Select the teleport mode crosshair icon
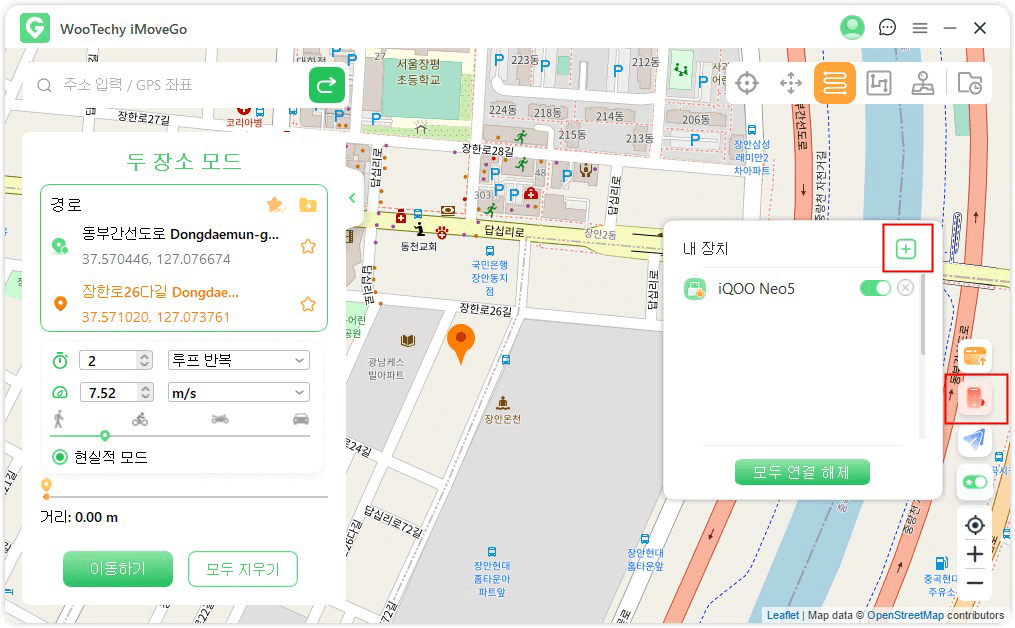The width and height of the screenshot is (1015, 628). 747,83
